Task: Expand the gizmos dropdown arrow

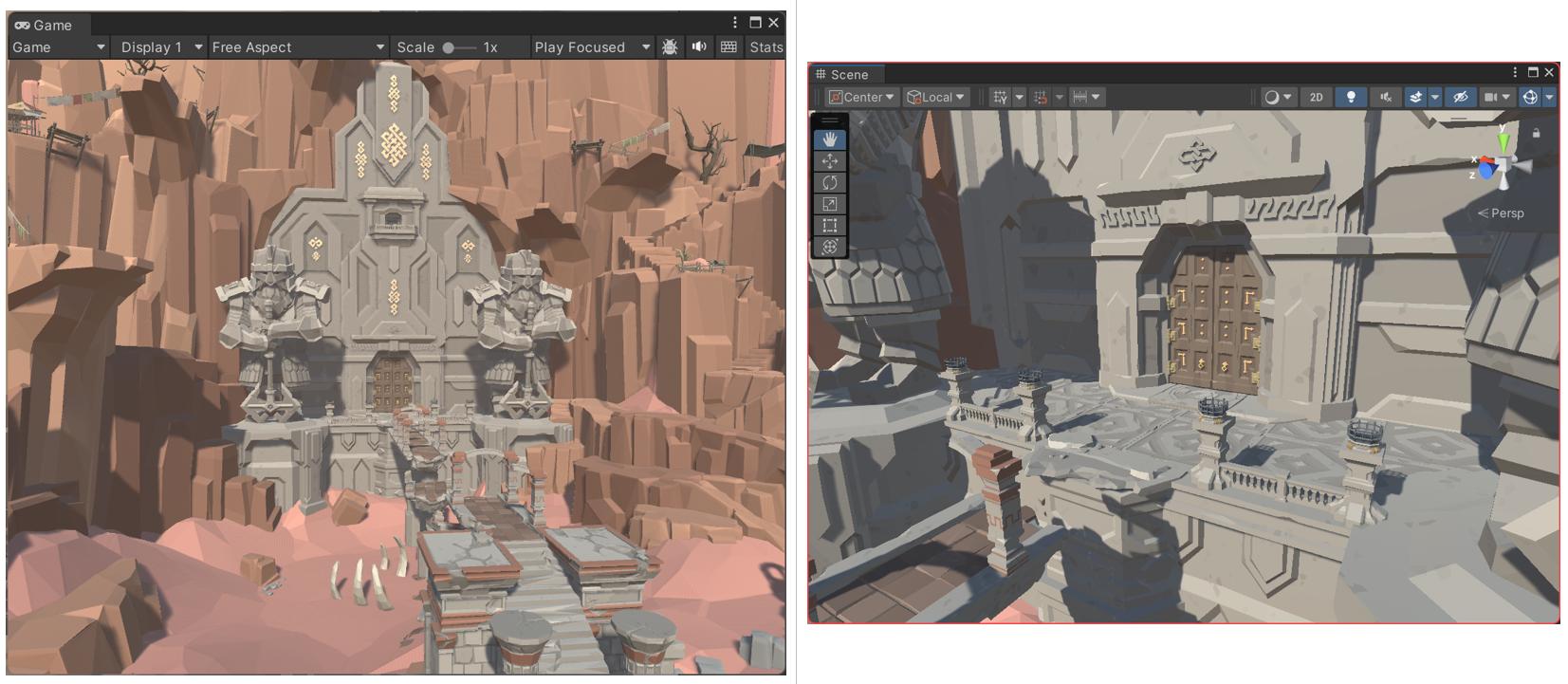Action: 1548,97
